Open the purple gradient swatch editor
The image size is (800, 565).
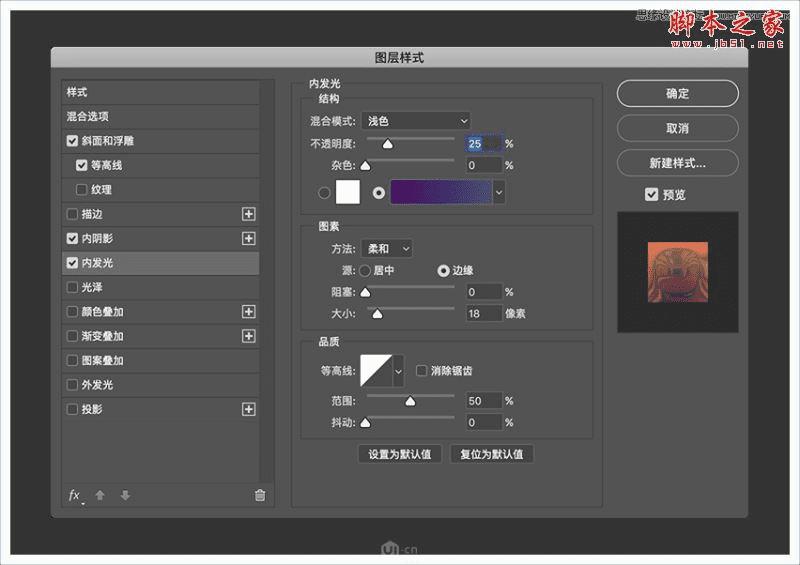[x=441, y=192]
